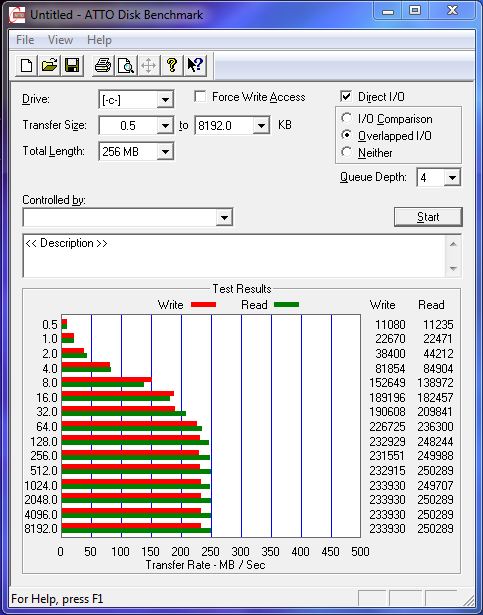Start the disk benchmark

pyautogui.click(x=428, y=217)
